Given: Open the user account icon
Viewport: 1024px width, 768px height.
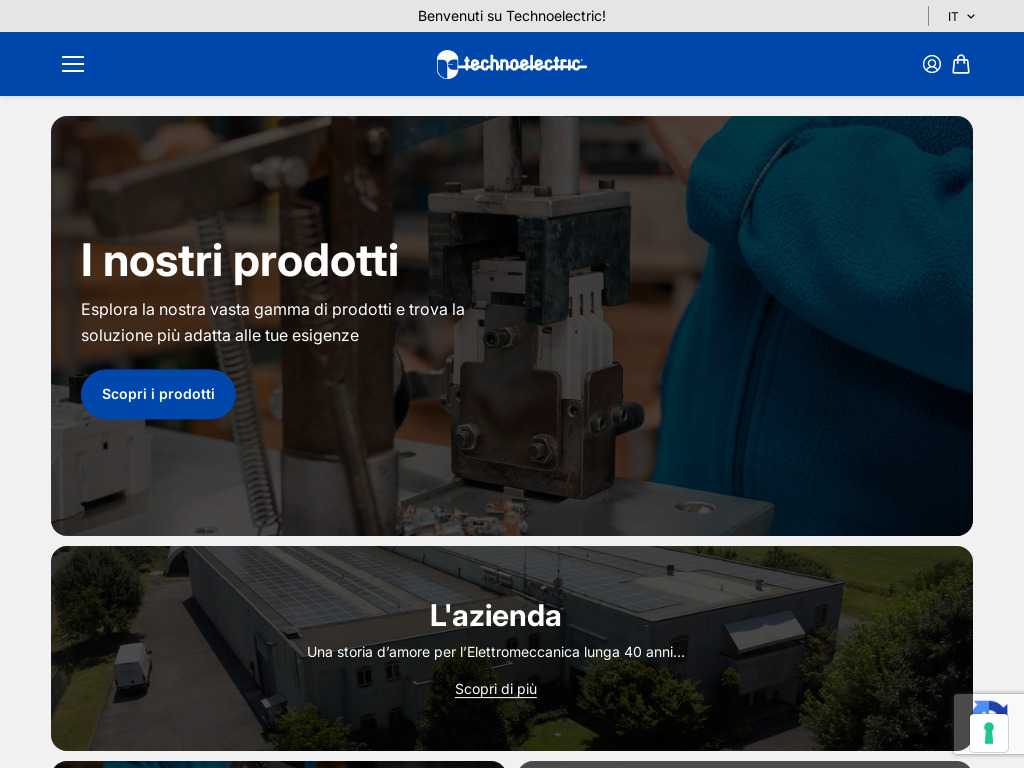Looking at the screenshot, I should (931, 64).
